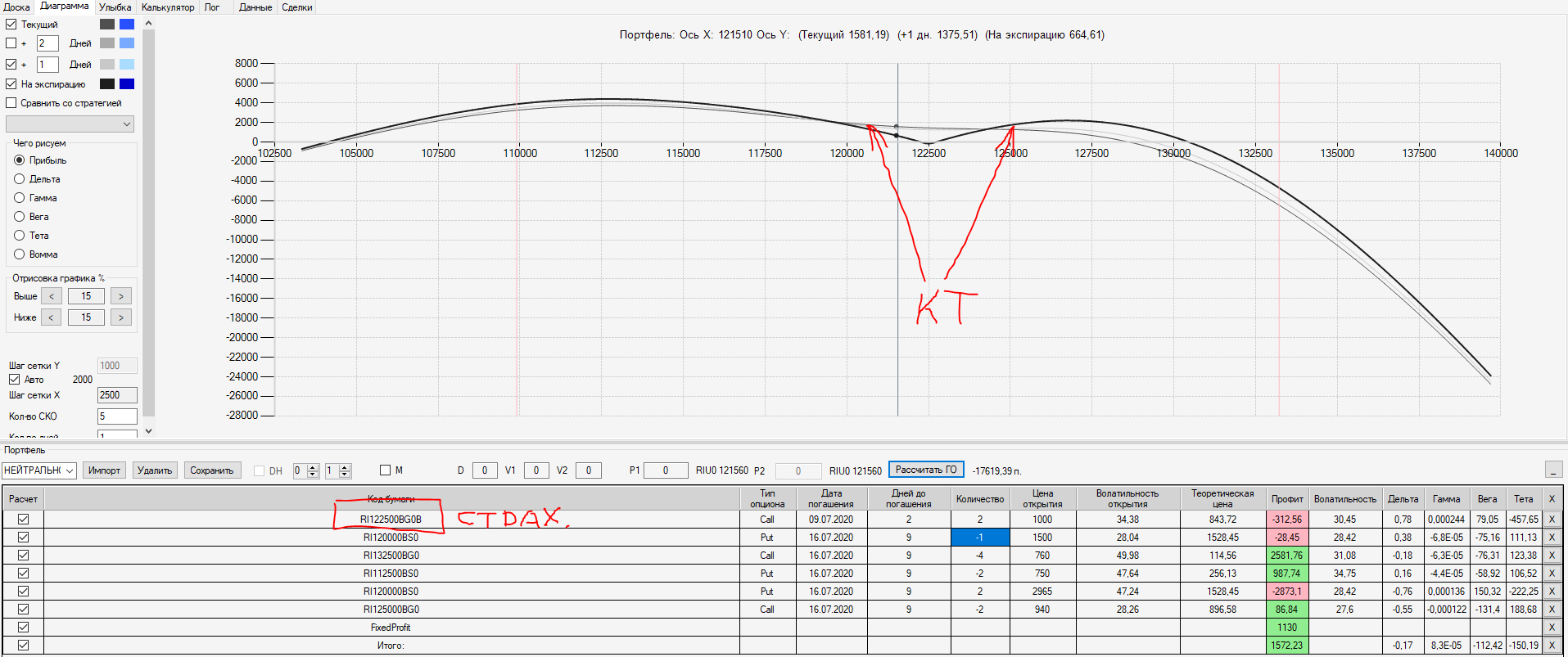Remove the RI125000BG0 row with its X button
This screenshot has height=657, width=1568.
1552,610
